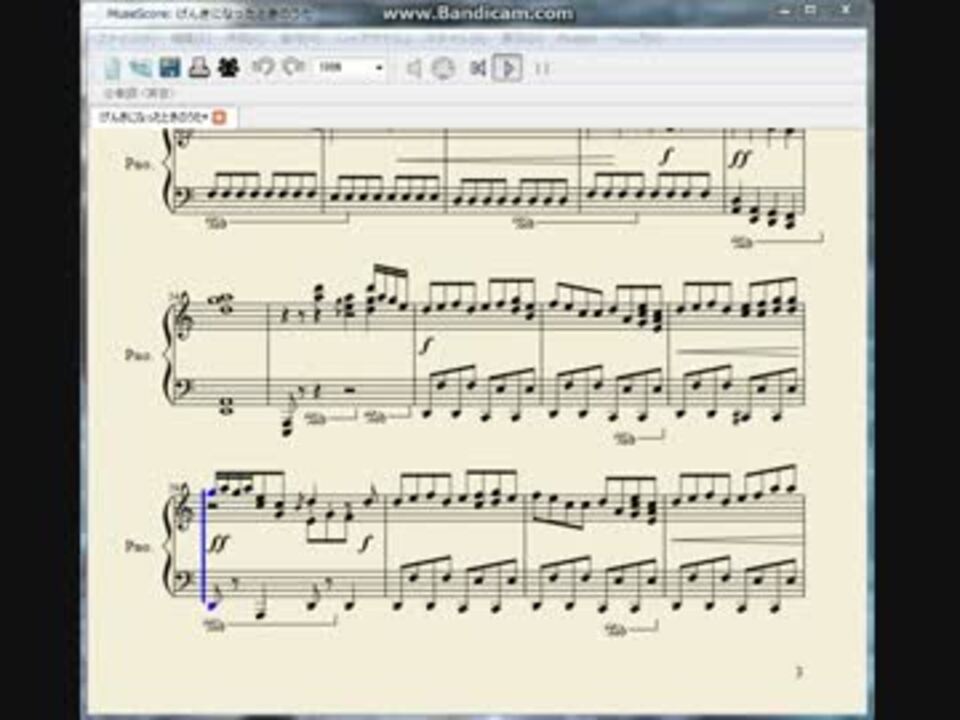Image resolution: width=960 pixels, height=720 pixels.
Task: Click the New Score document icon
Action: pyautogui.click(x=113, y=68)
